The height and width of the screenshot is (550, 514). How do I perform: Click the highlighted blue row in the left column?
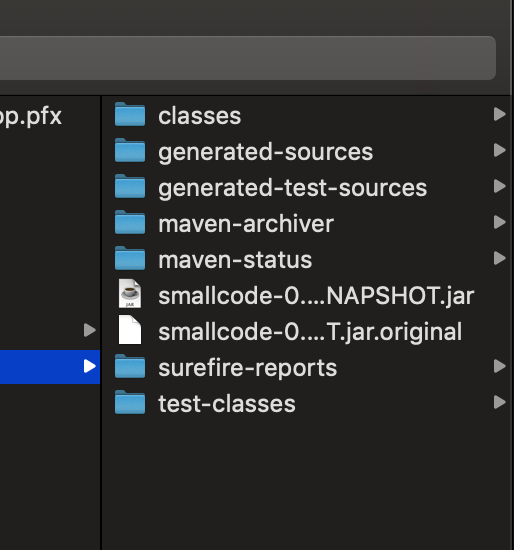coord(50,367)
